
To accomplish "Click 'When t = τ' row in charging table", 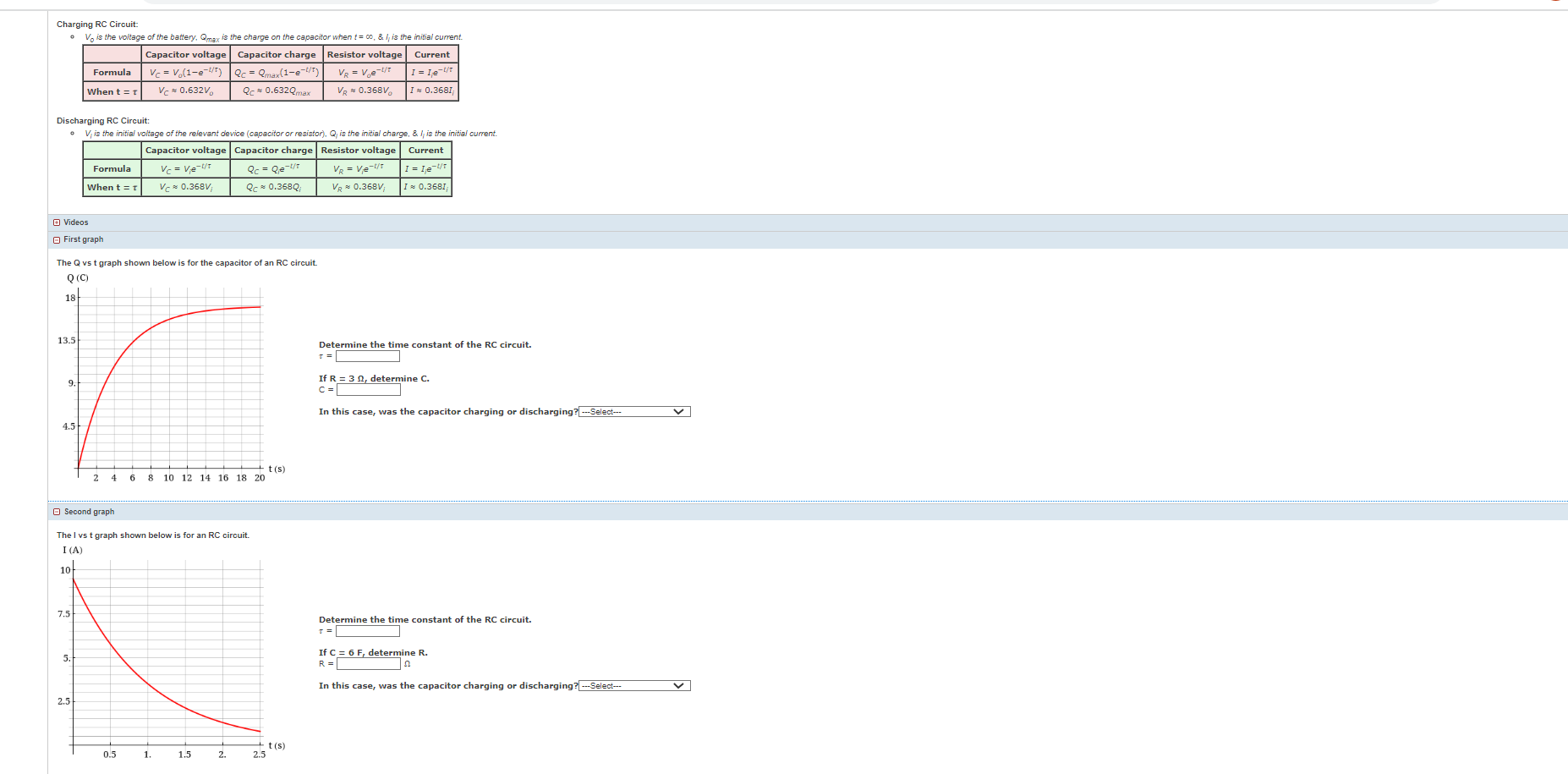I will (112, 91).
